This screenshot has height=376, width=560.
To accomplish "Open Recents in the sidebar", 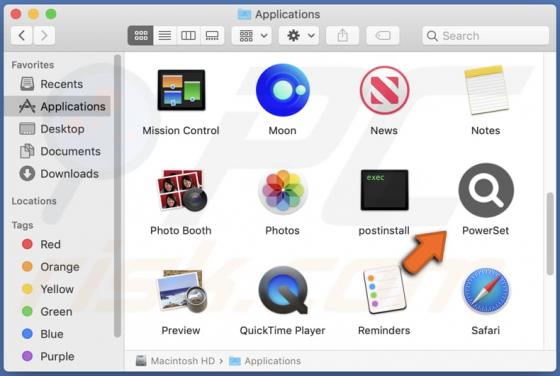I will point(57,84).
